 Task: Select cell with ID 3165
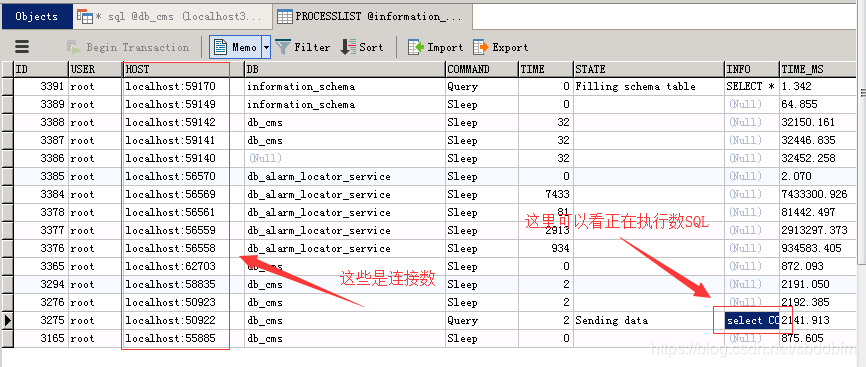coord(41,338)
